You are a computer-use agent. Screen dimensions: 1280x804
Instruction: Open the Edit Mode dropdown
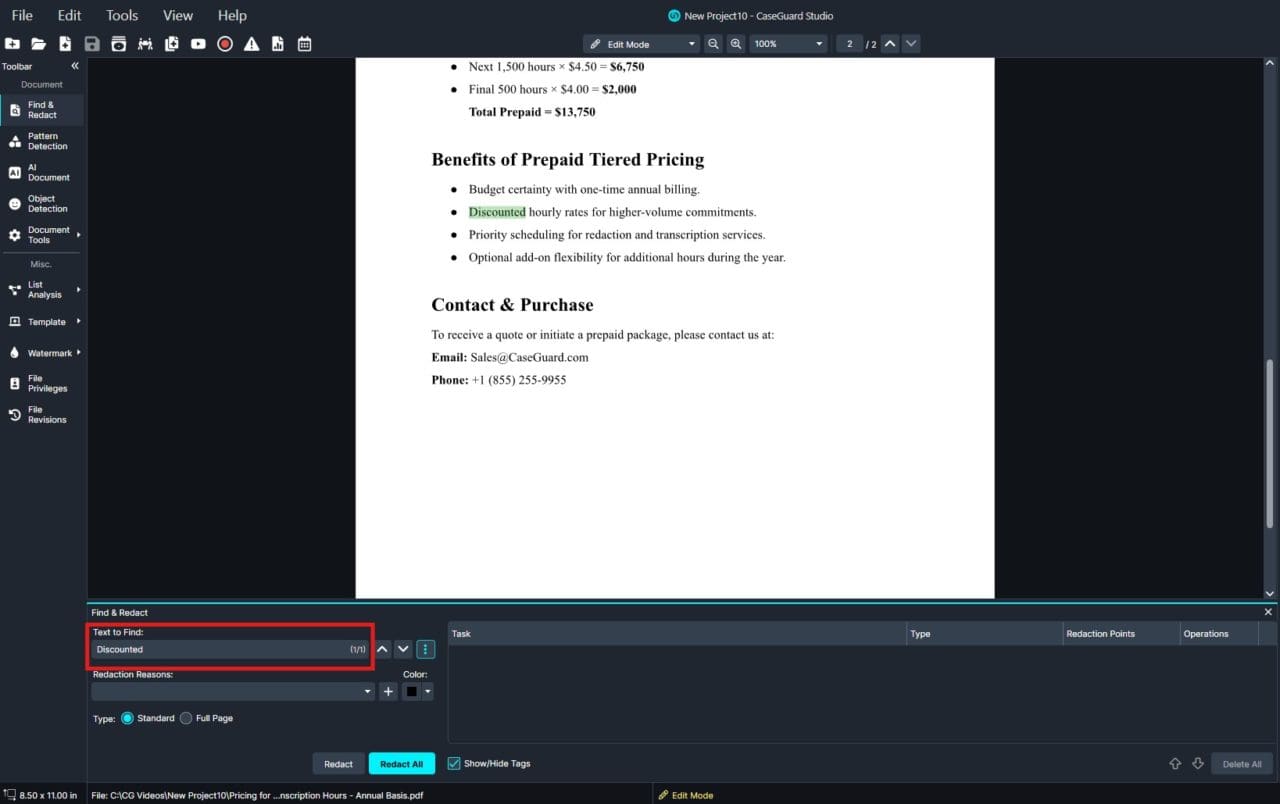point(692,43)
